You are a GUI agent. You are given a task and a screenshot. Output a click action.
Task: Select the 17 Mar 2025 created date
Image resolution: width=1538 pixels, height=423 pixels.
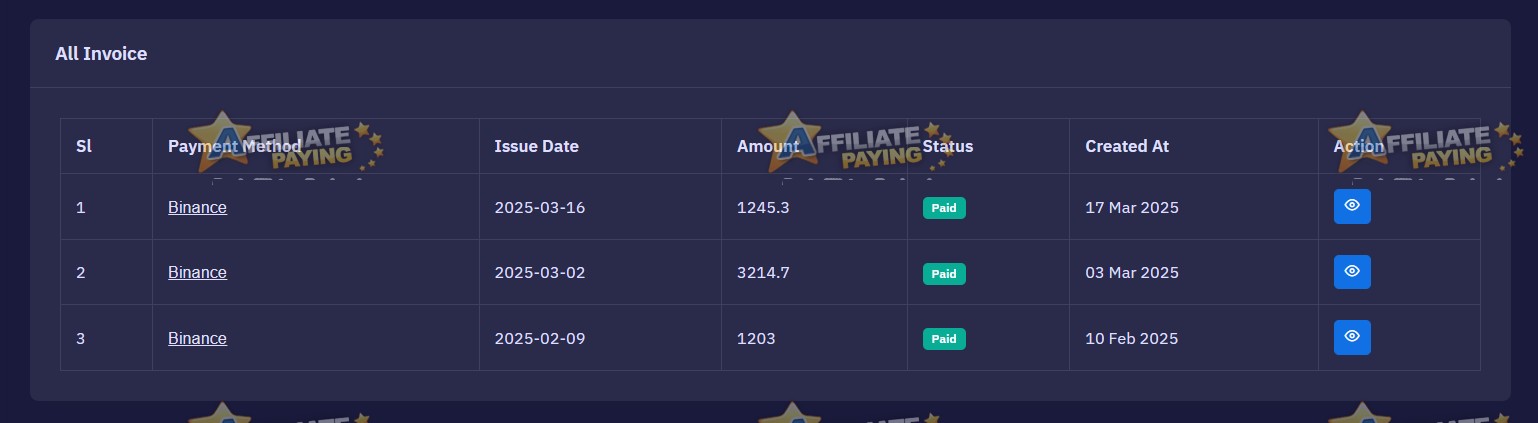[1132, 207]
